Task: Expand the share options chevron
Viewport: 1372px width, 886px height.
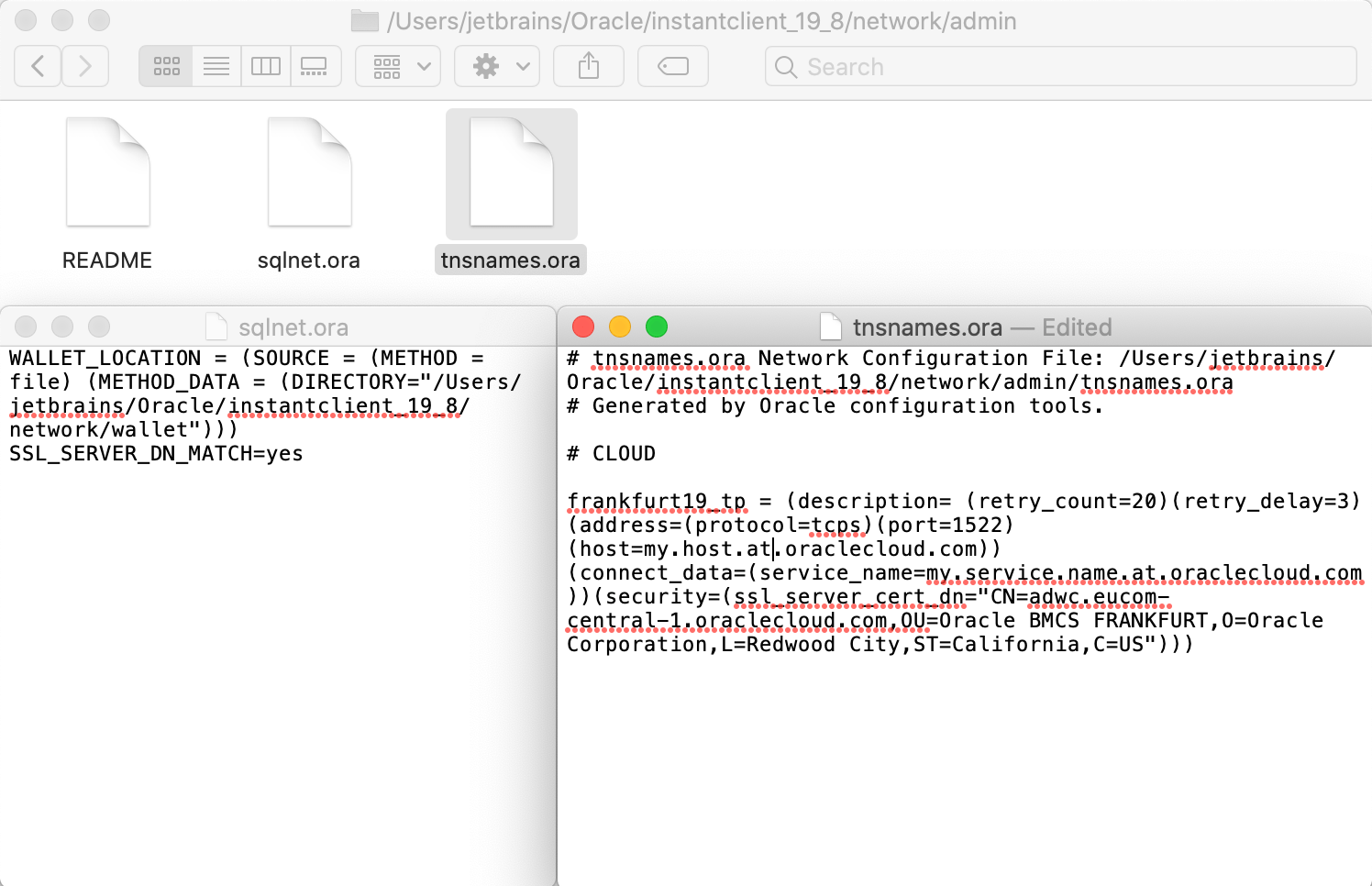Action: pos(525,66)
